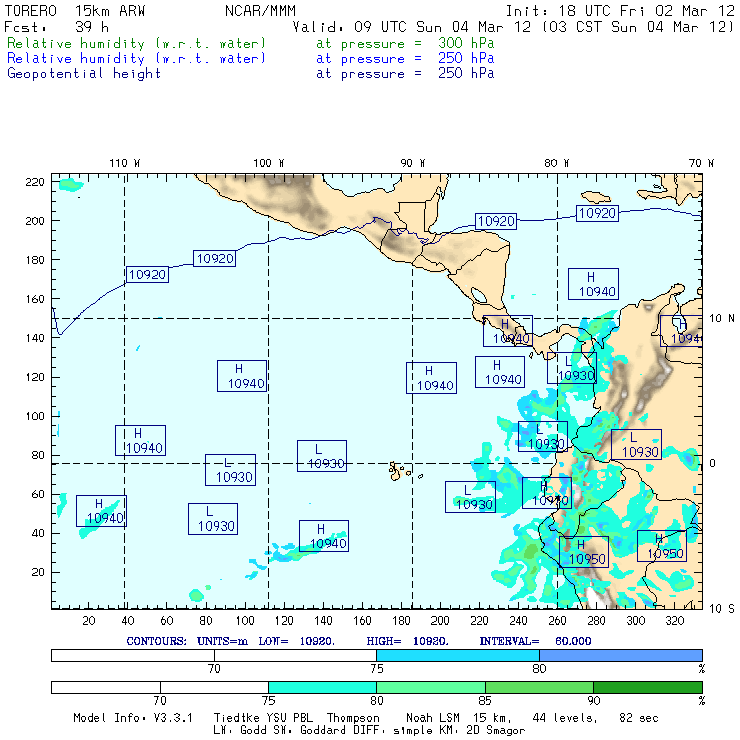The height and width of the screenshot is (740, 740).
Task: Click the "44 levels," model text
Action: coord(565,718)
